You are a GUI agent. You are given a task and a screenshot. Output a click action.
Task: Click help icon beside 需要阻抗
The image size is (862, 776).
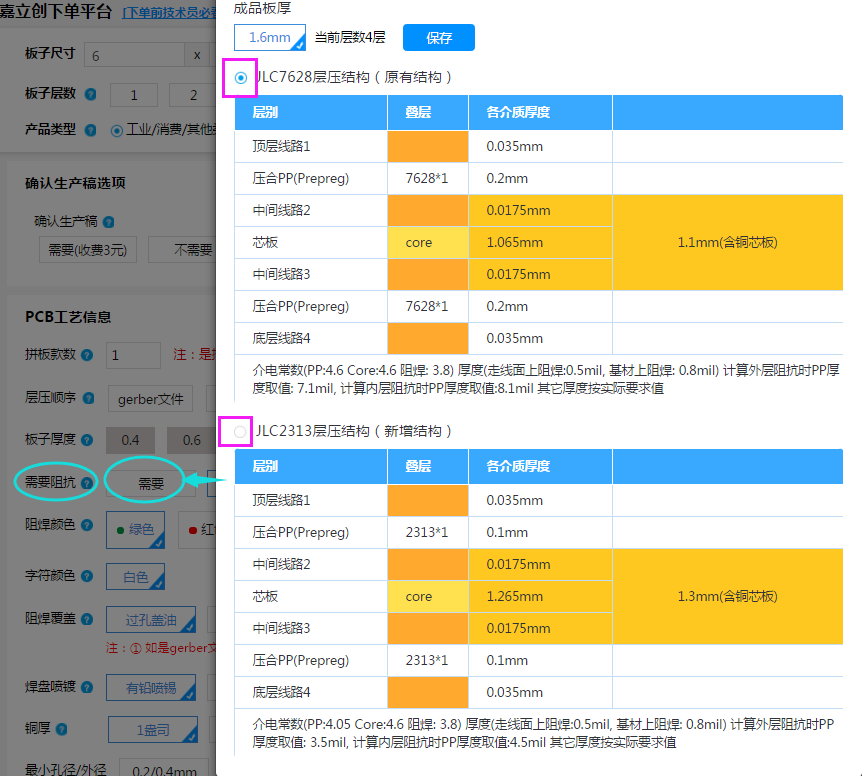(87, 484)
